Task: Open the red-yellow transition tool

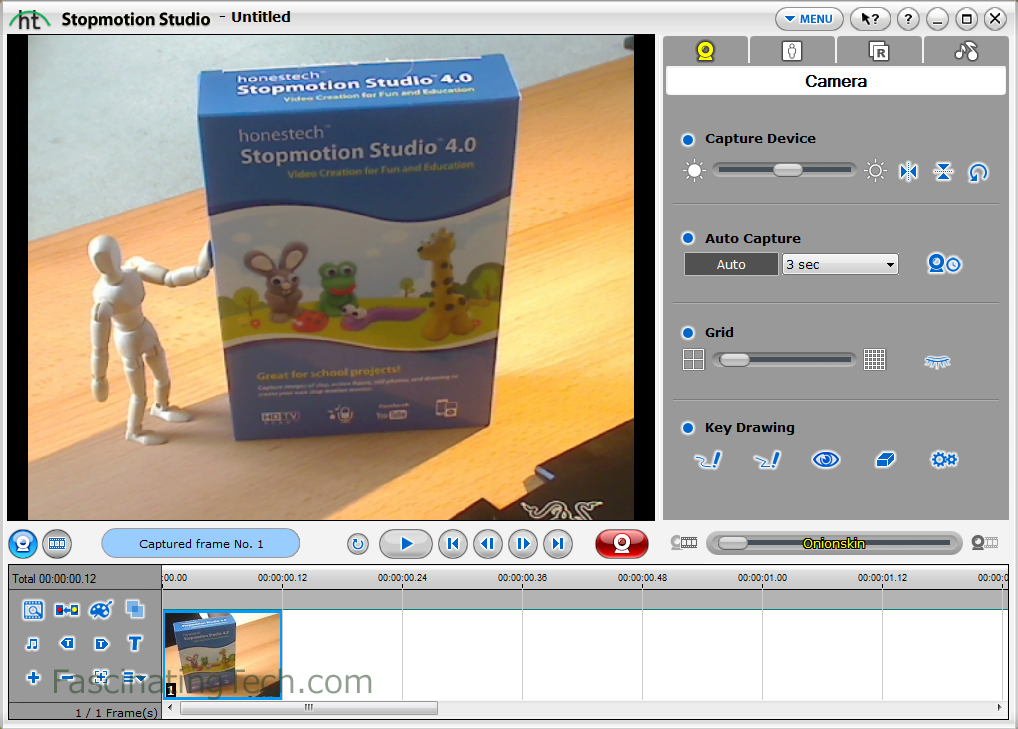Action: (67, 610)
